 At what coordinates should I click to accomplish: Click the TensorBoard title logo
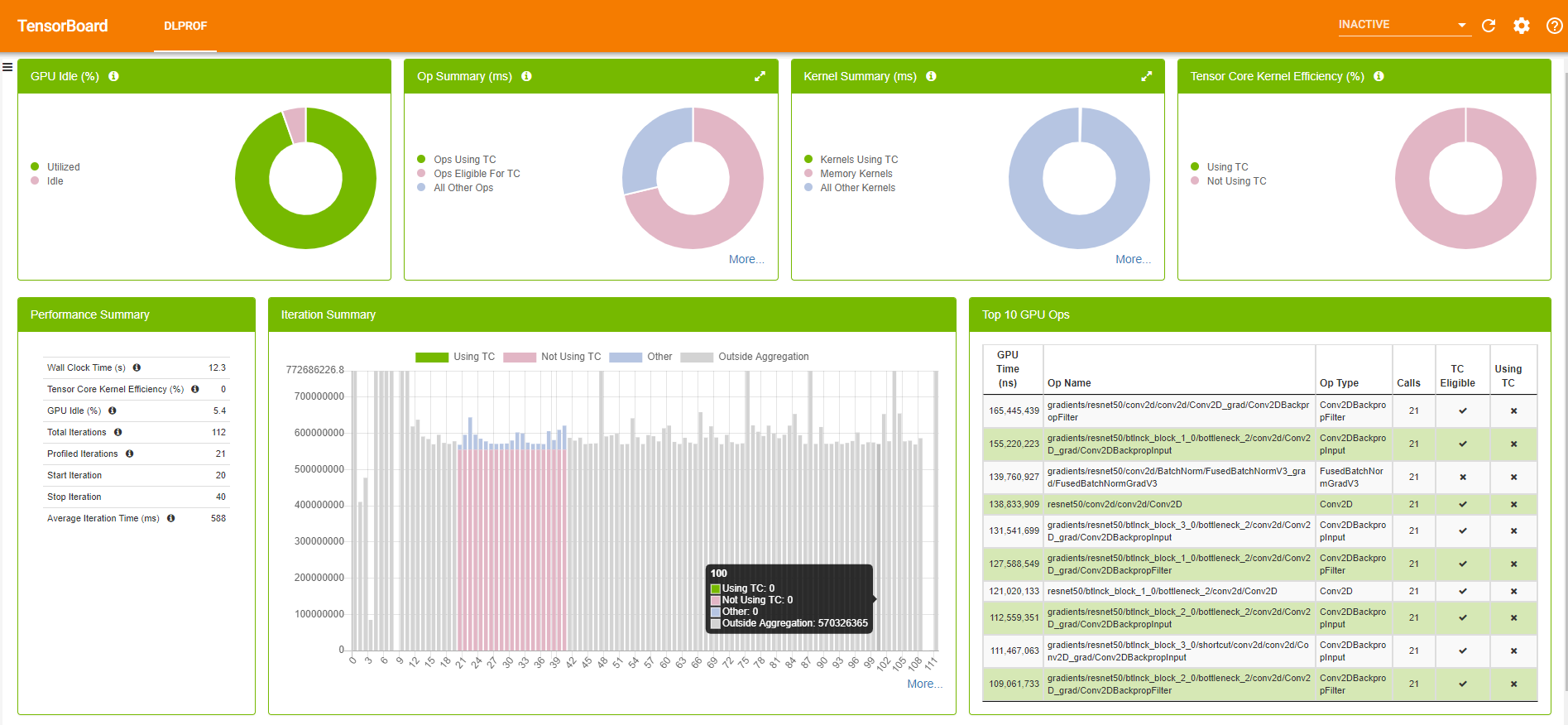63,26
